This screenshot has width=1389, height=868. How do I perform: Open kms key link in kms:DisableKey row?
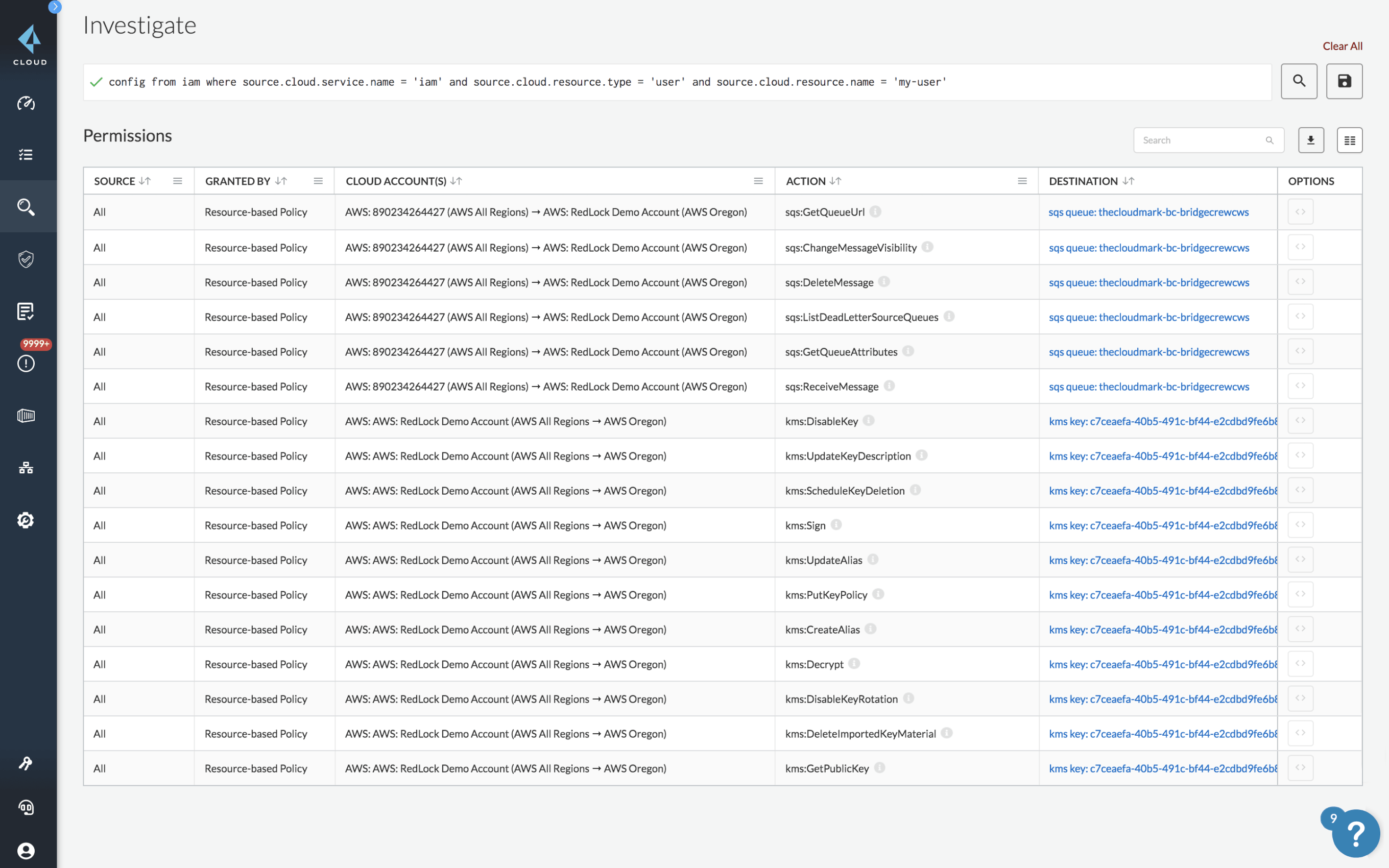tap(1163, 421)
